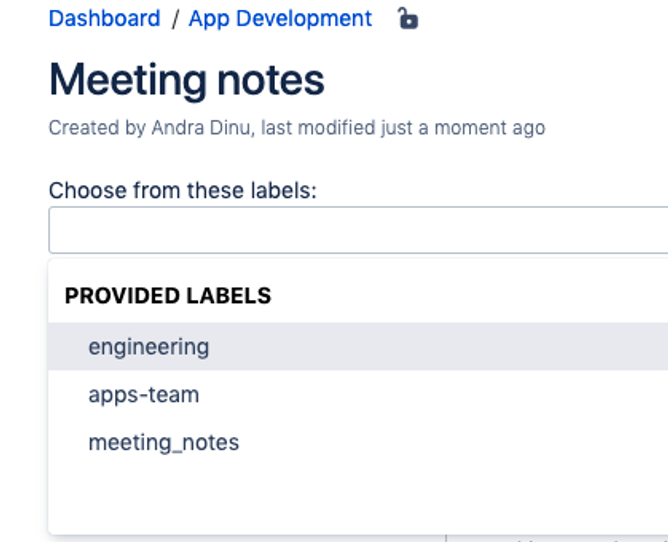Click the 'last modified just a moment ago' text
The height and width of the screenshot is (542, 668).
click(403, 128)
